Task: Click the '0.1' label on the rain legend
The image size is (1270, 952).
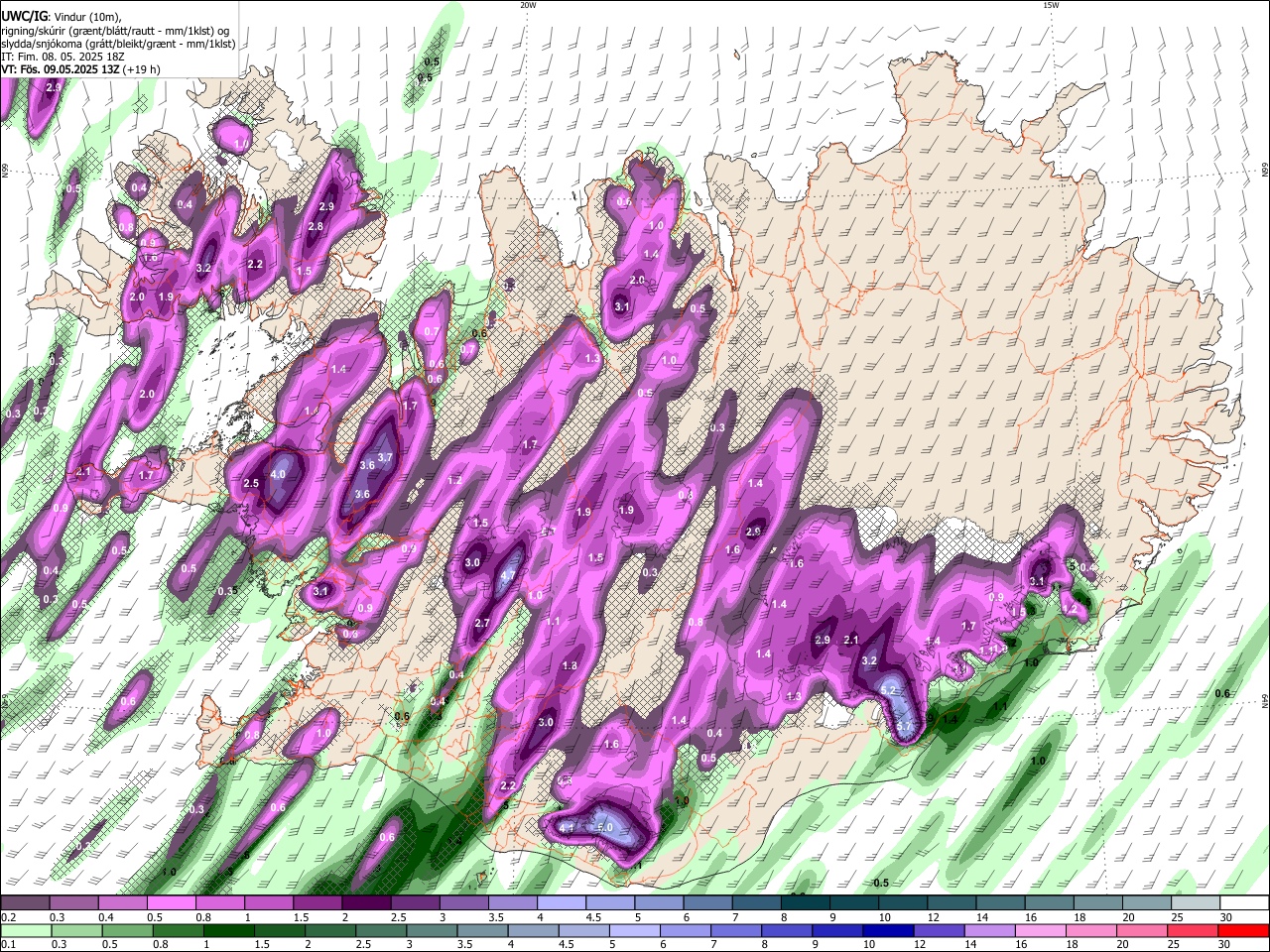Action: coord(8,945)
